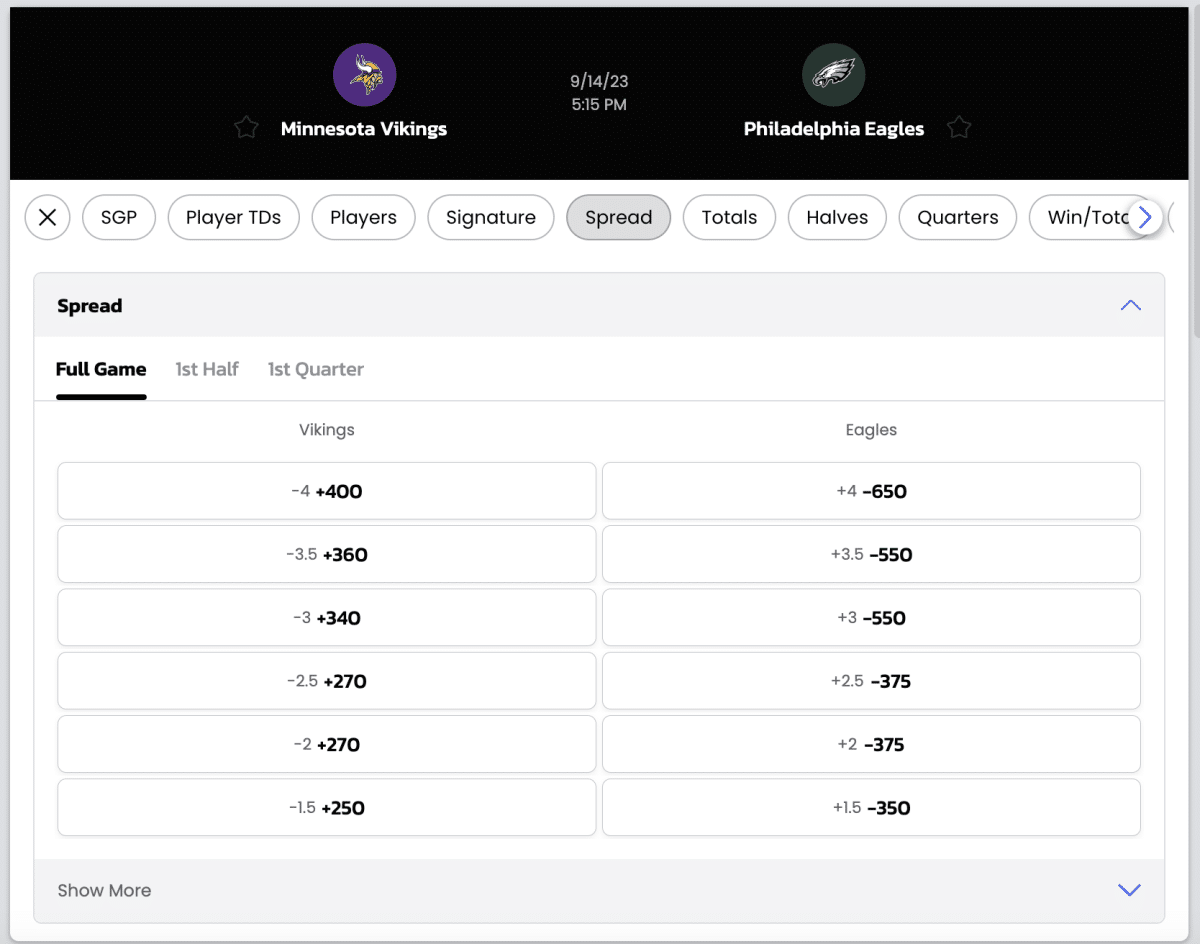Collapse the Spread section chevron
Viewport: 1200px width, 944px height.
(1130, 305)
